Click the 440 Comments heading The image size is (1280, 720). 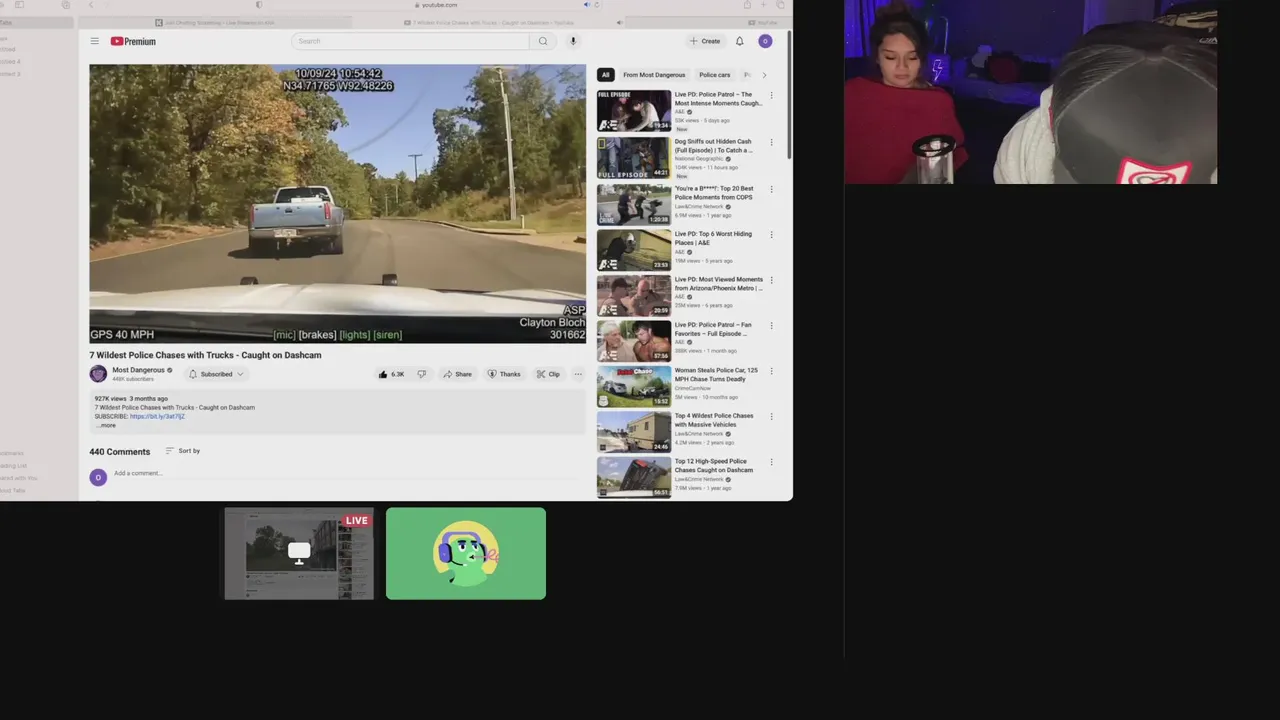(120, 452)
